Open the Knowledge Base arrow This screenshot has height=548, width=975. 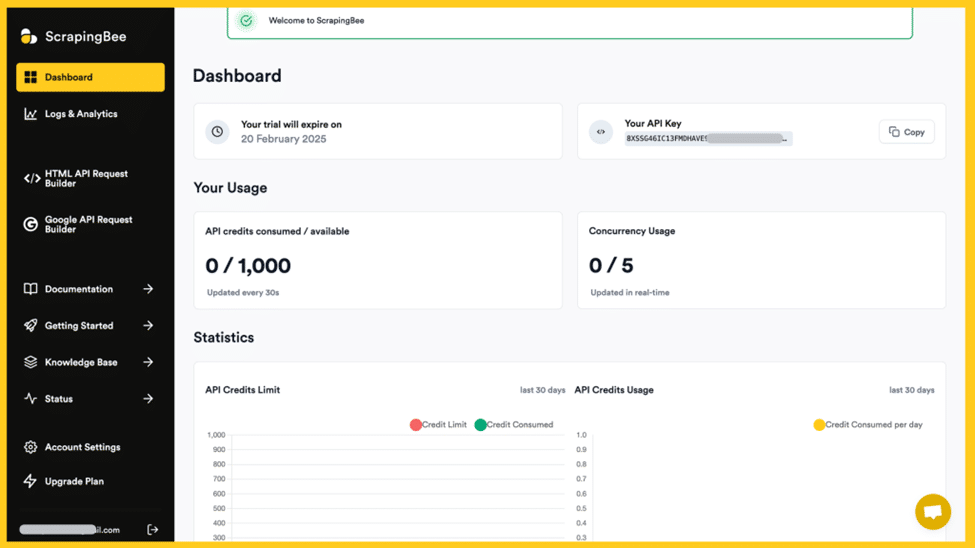148,362
